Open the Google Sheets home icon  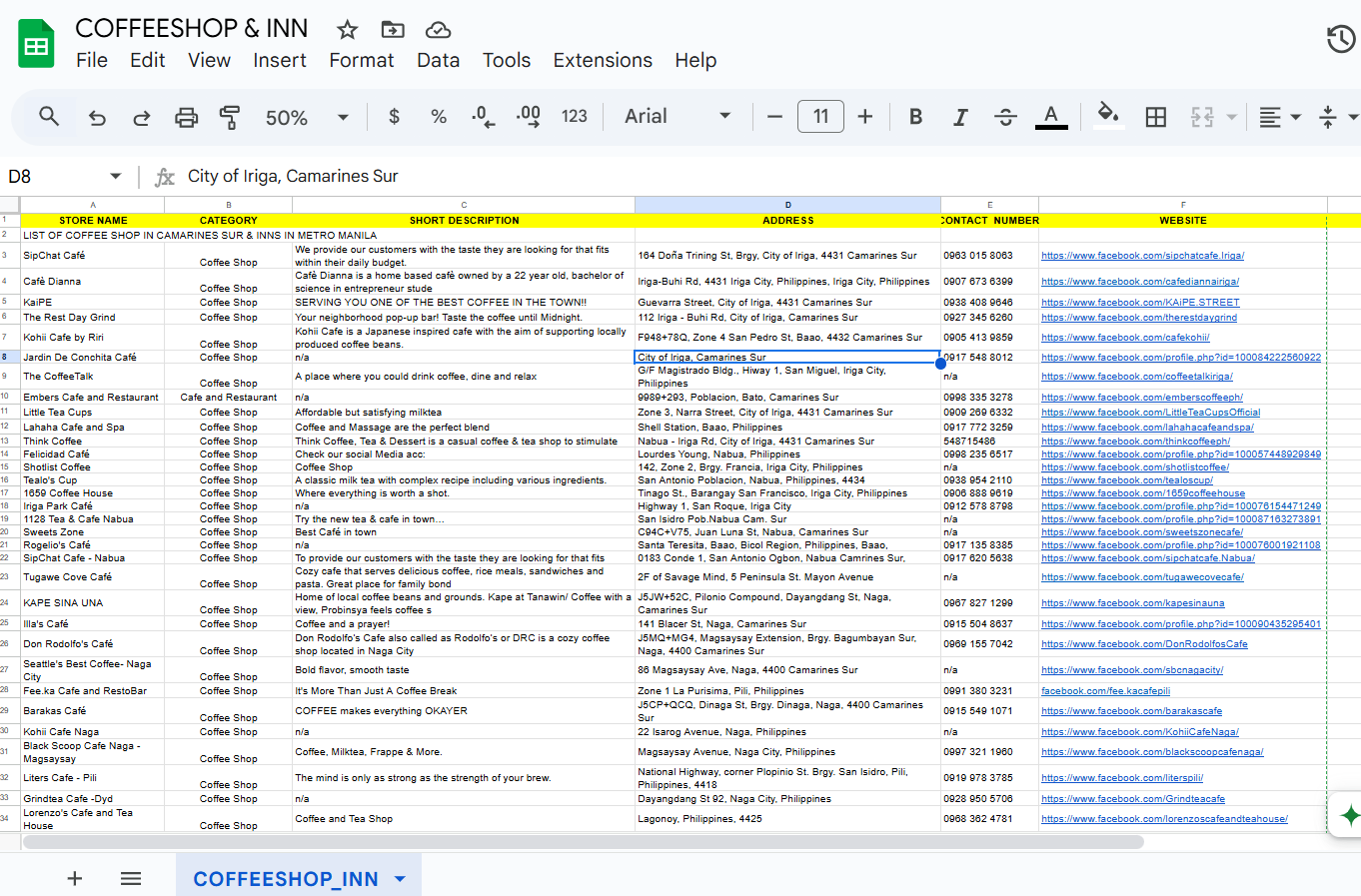pyautogui.click(x=37, y=45)
